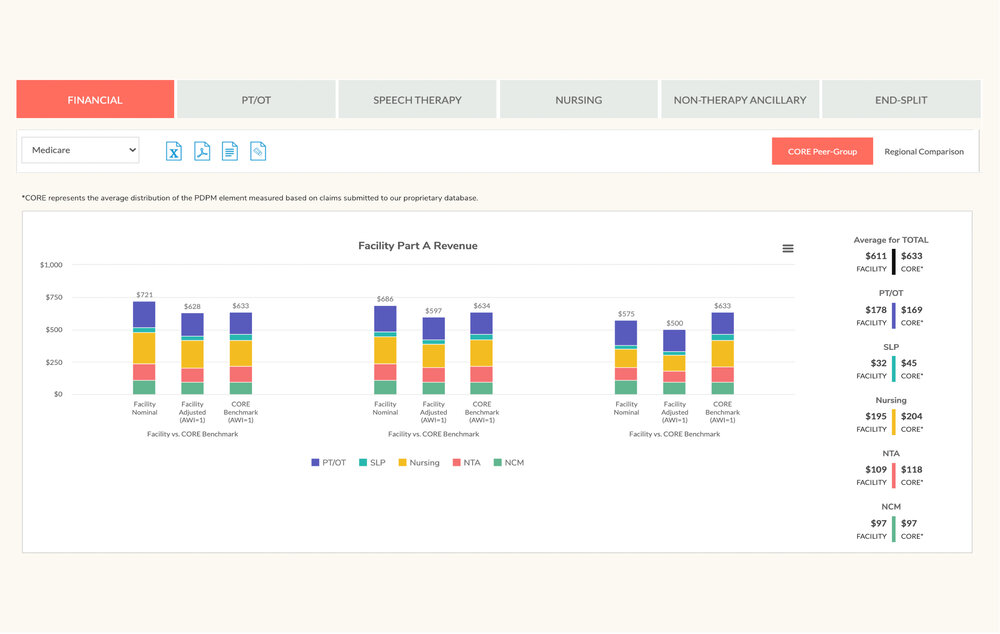Open the chart context menu hamburger

coord(788,248)
